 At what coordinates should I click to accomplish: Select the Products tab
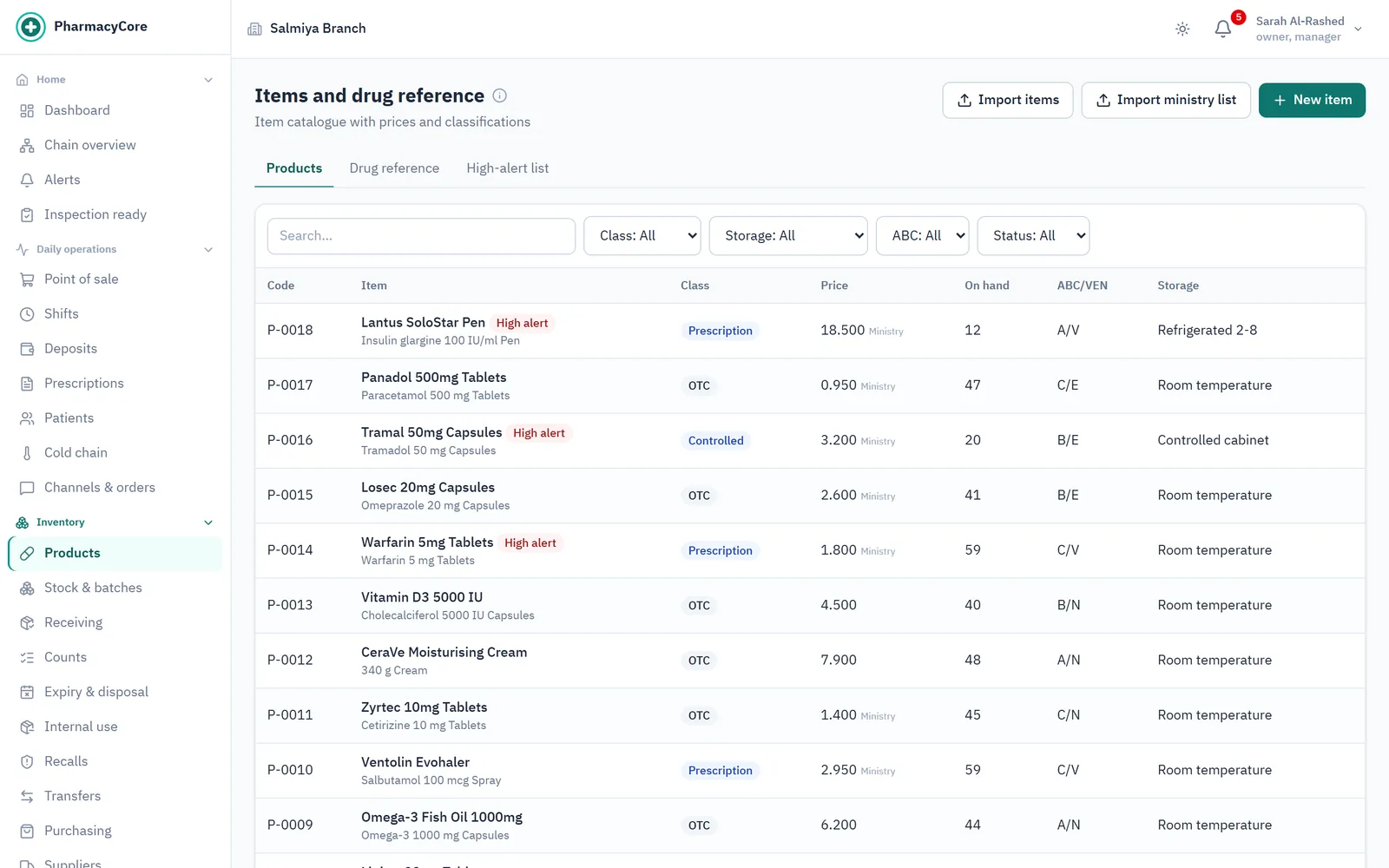pyautogui.click(x=294, y=168)
